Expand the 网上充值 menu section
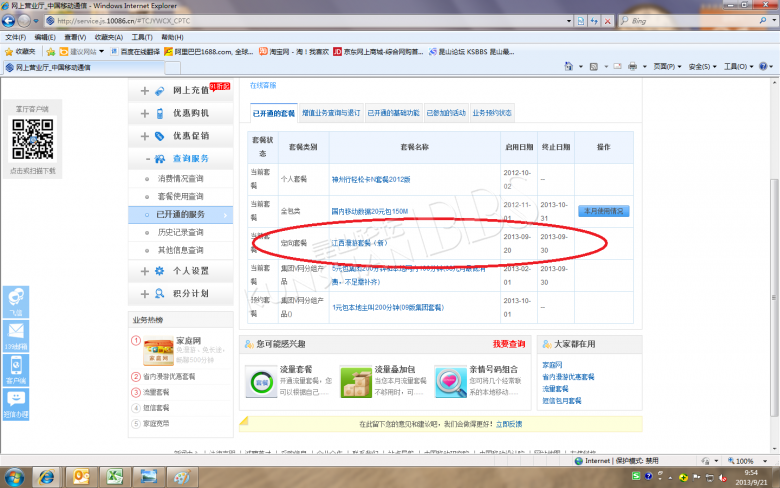780x488 pixels. tap(145, 91)
